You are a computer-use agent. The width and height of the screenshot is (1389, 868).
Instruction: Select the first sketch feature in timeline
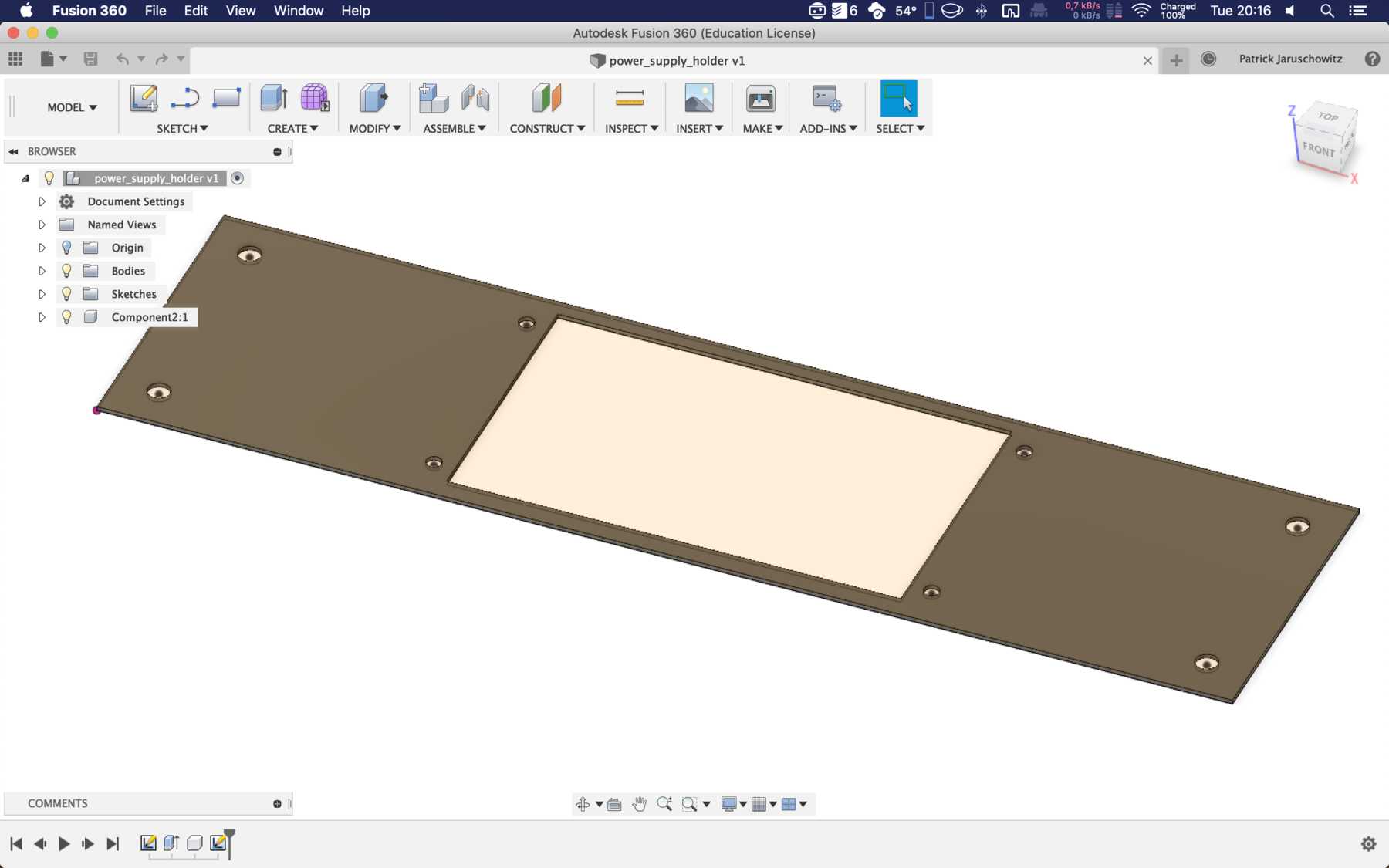tap(148, 843)
